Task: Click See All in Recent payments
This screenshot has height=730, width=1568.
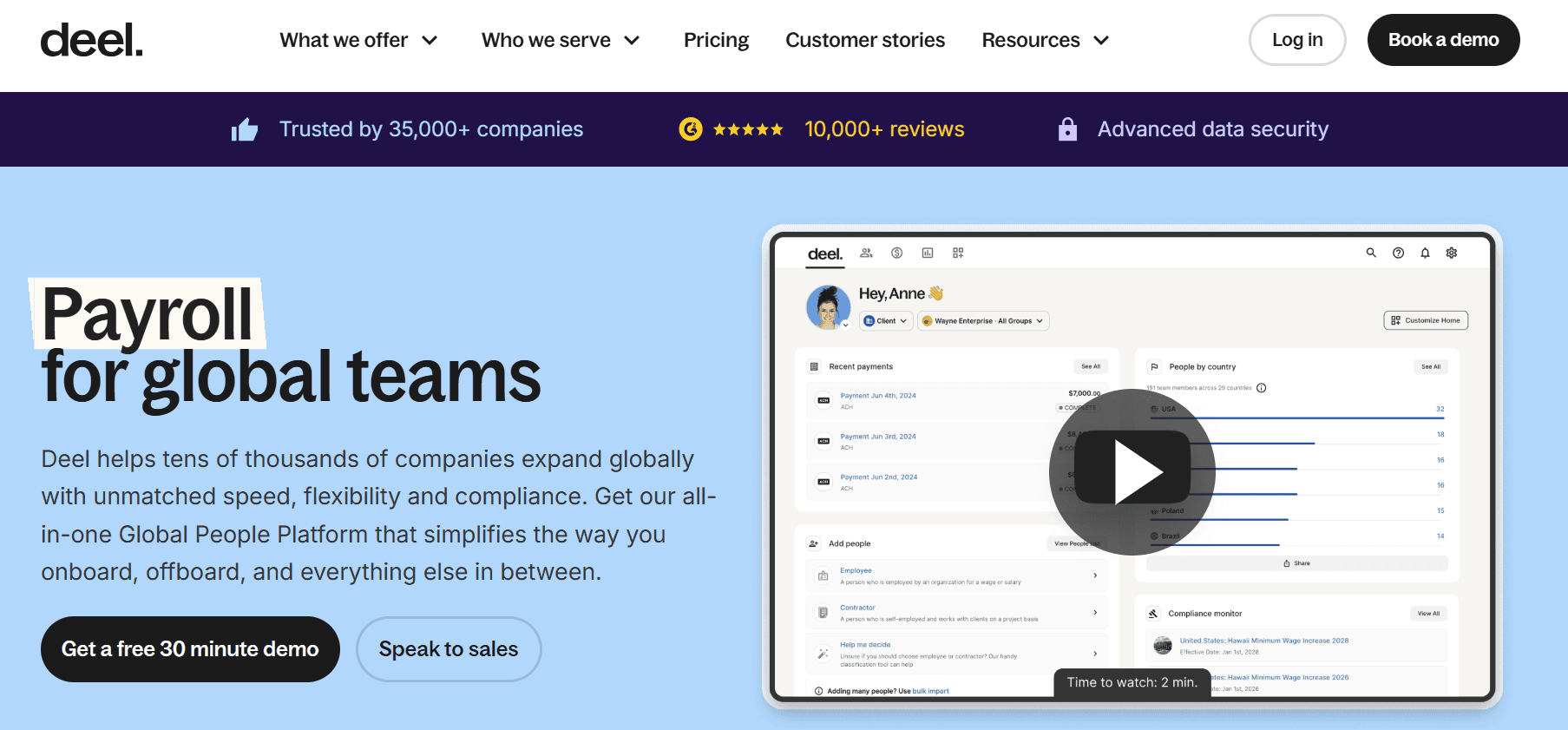Action: [x=1091, y=366]
